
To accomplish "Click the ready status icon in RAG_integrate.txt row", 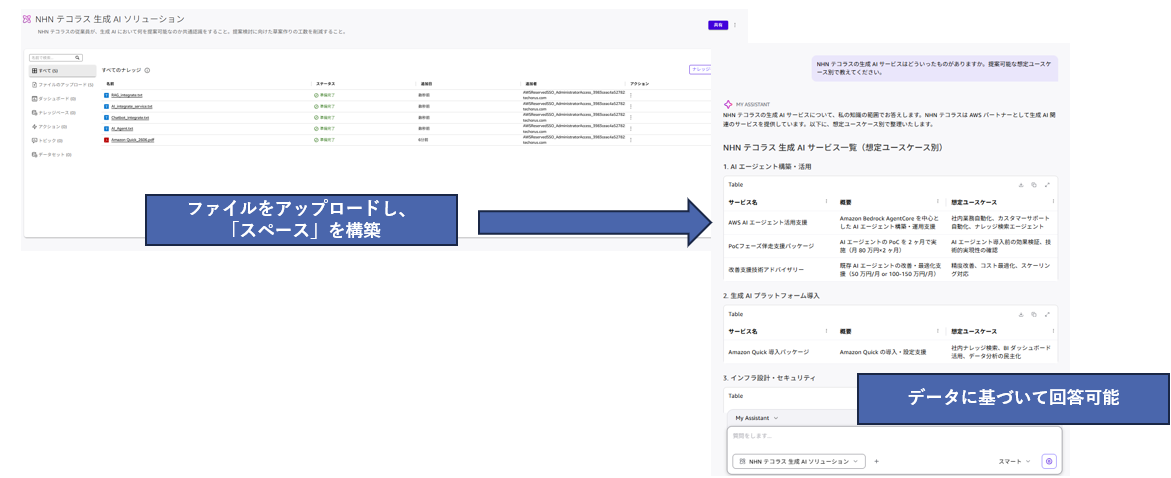I will [317, 96].
